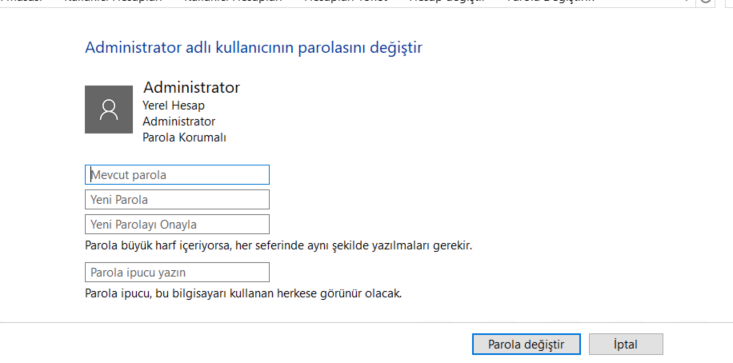Click the Parola ipucu visibility warning text
The width and height of the screenshot is (733, 363).
click(243, 294)
